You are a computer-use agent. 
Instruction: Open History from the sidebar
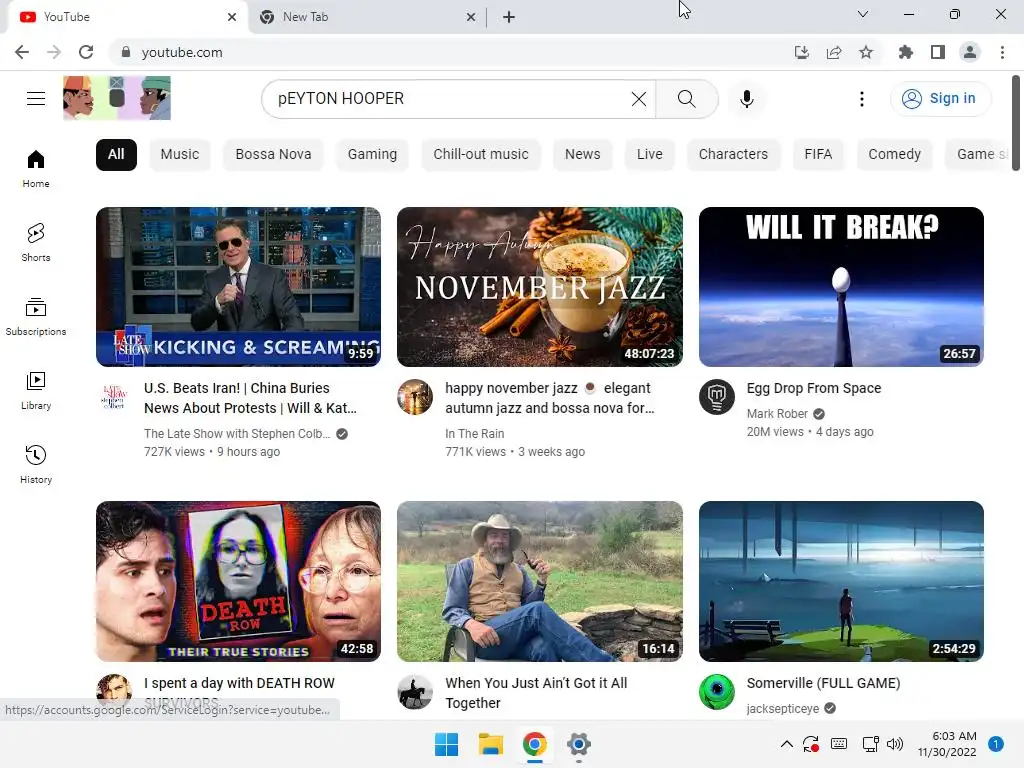[x=36, y=464]
